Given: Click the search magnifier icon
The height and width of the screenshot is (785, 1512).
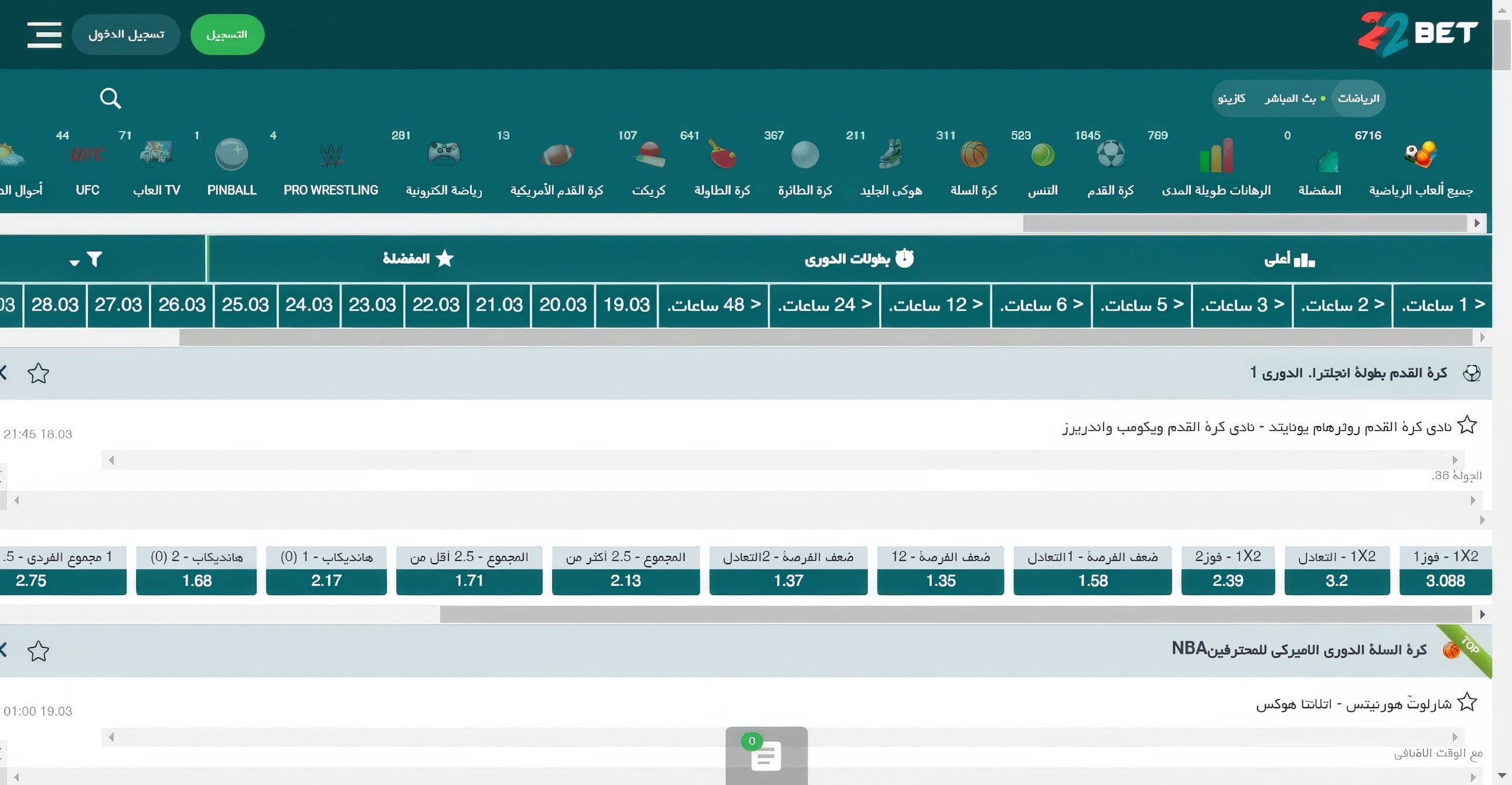Looking at the screenshot, I should (x=110, y=98).
